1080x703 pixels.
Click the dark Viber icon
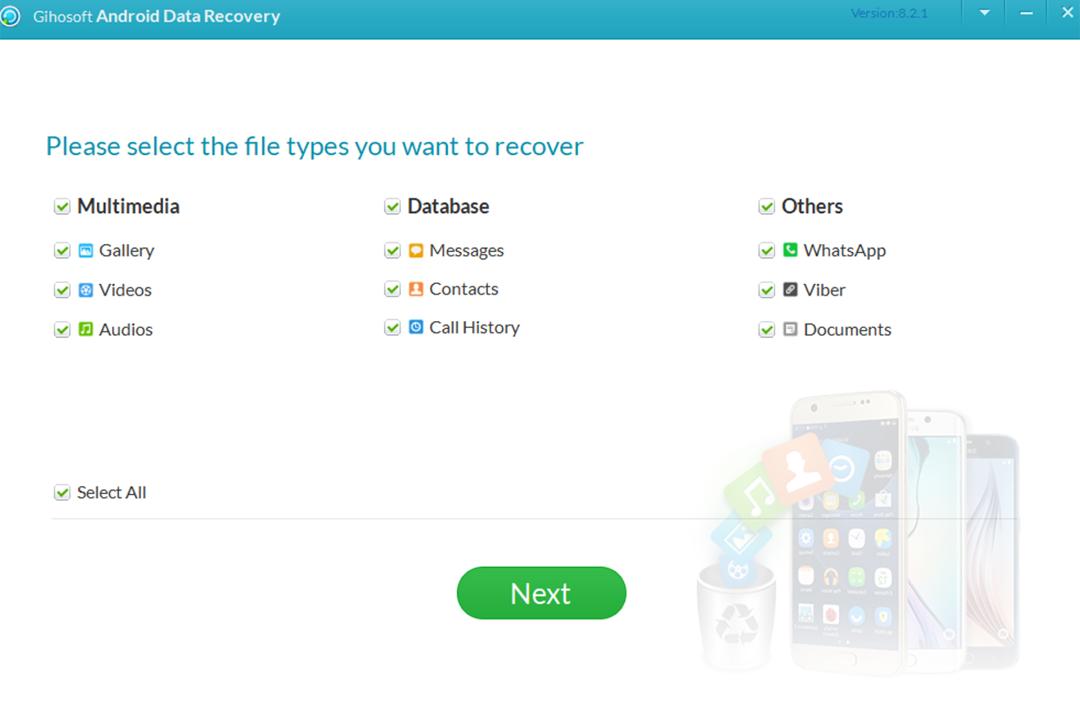pyautogui.click(x=790, y=290)
